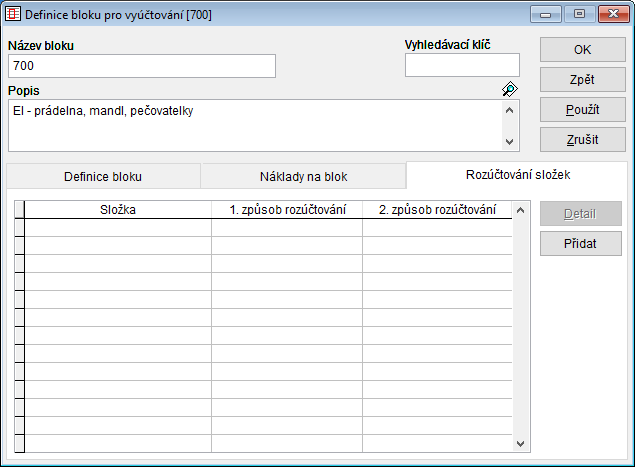Cancel using the Zrušit button
Viewport: 635px width, 467px height.
pyautogui.click(x=583, y=139)
